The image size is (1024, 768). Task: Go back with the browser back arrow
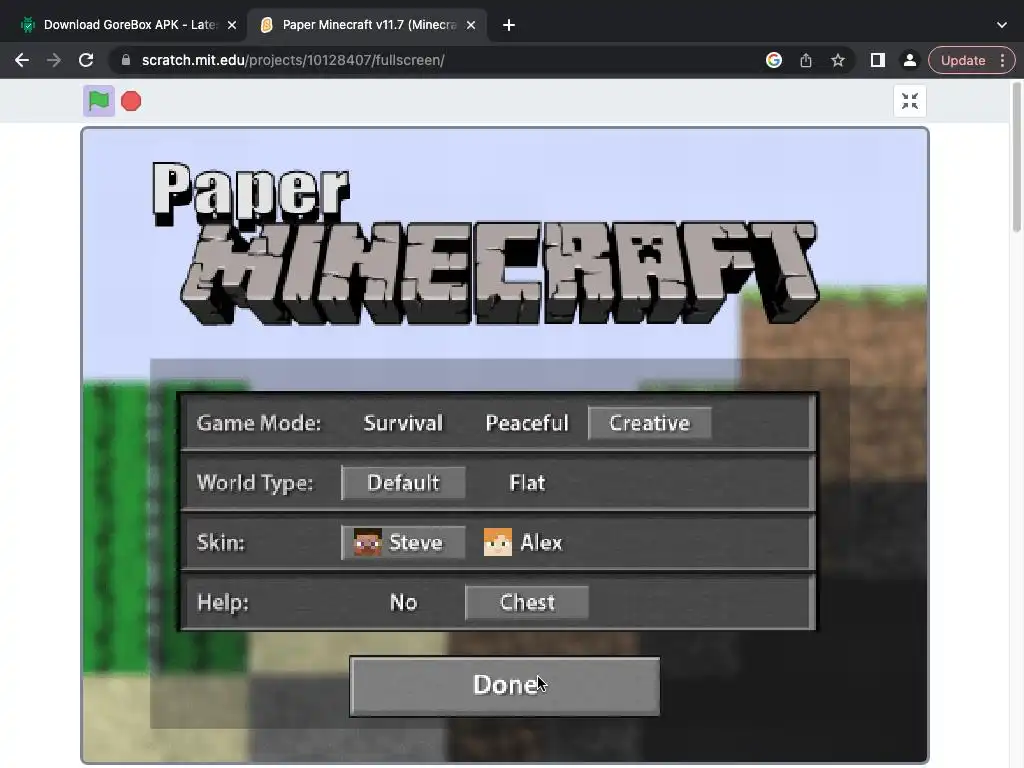click(22, 60)
